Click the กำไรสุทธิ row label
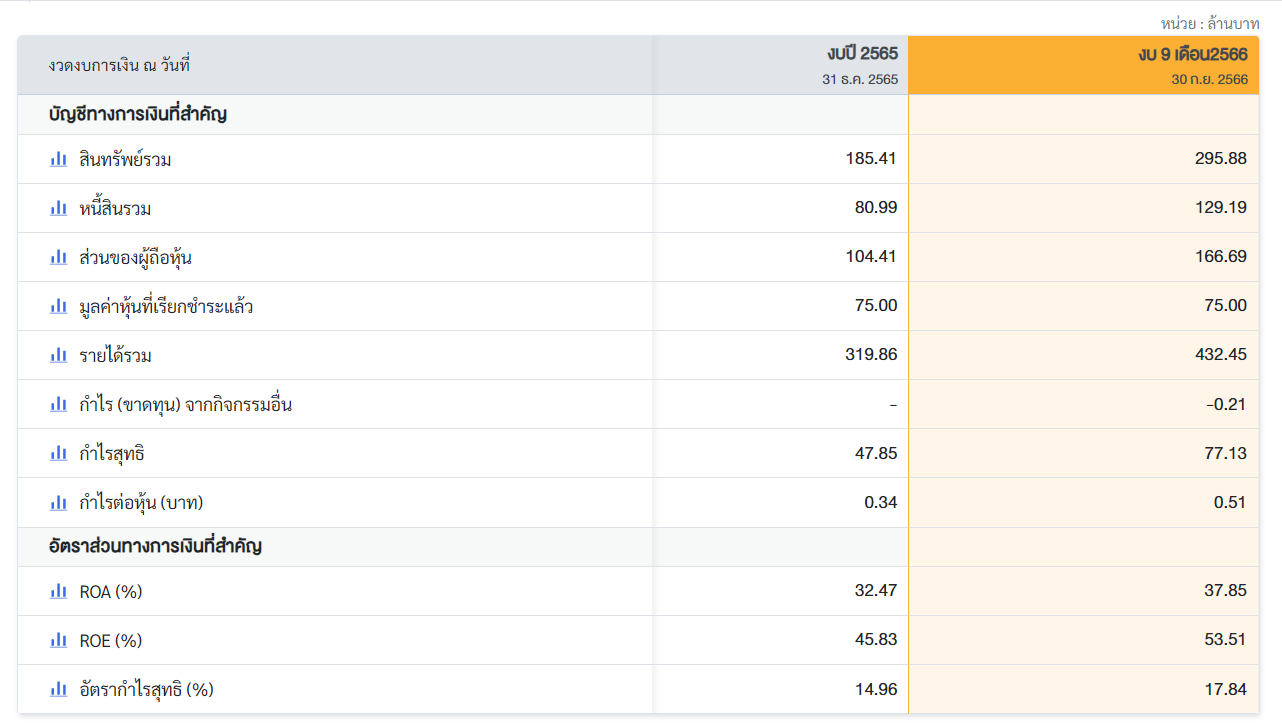Image resolution: width=1282 pixels, height=726 pixels. 112,453
